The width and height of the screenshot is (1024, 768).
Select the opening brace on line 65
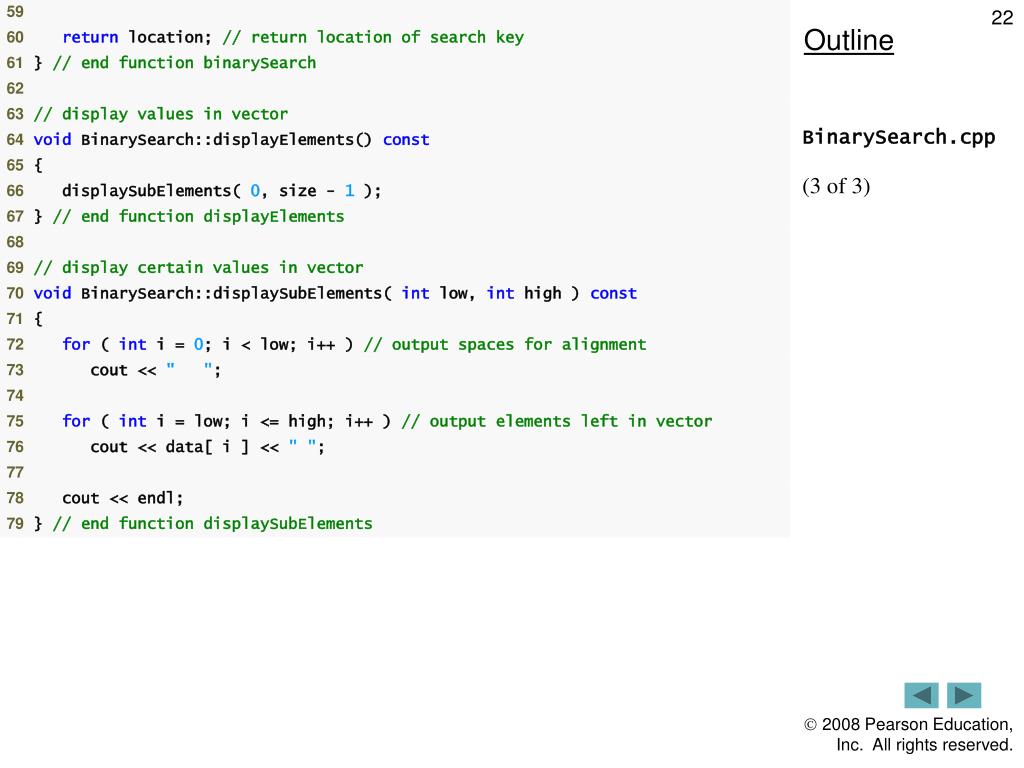[x=38, y=165]
